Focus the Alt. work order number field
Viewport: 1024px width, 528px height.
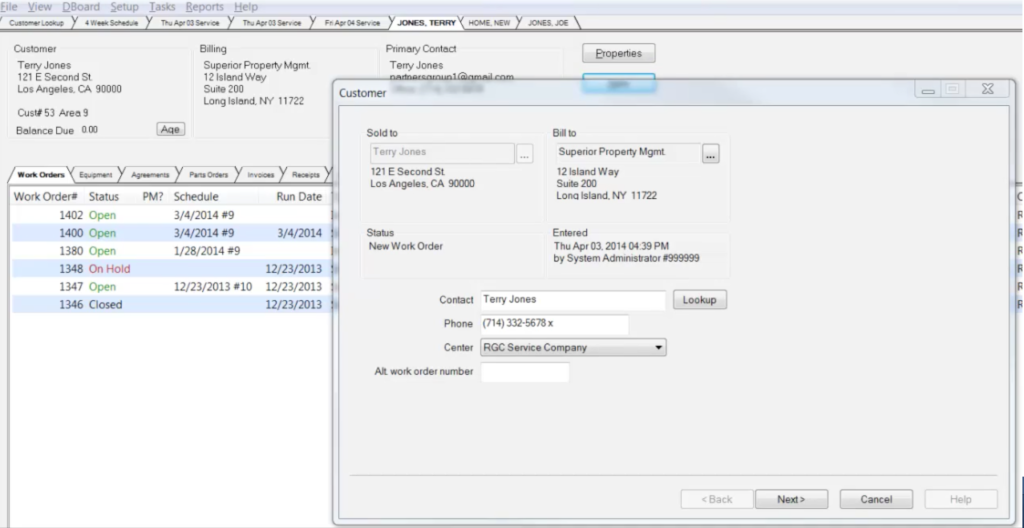(x=525, y=372)
